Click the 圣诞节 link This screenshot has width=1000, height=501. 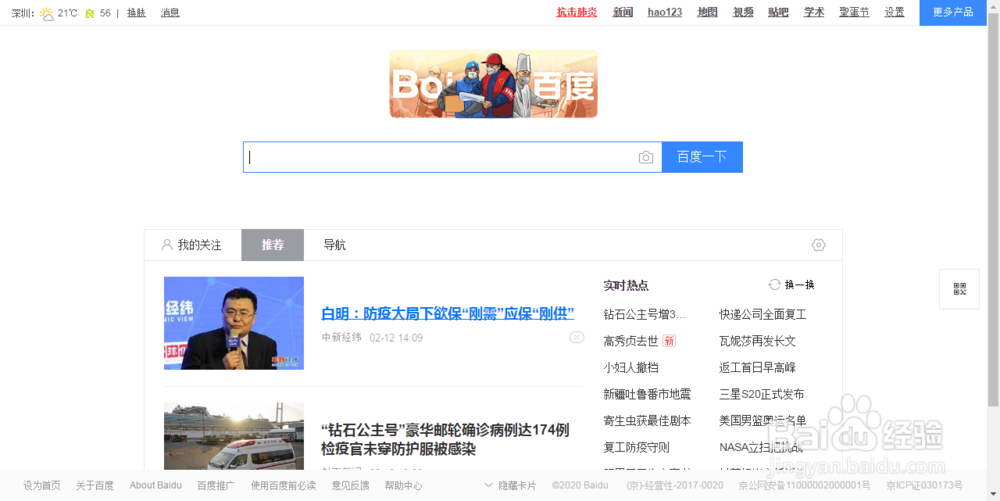coord(854,12)
